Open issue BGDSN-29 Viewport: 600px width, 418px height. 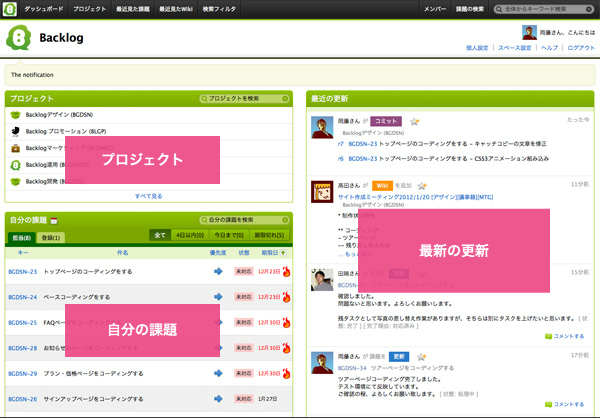point(23,374)
